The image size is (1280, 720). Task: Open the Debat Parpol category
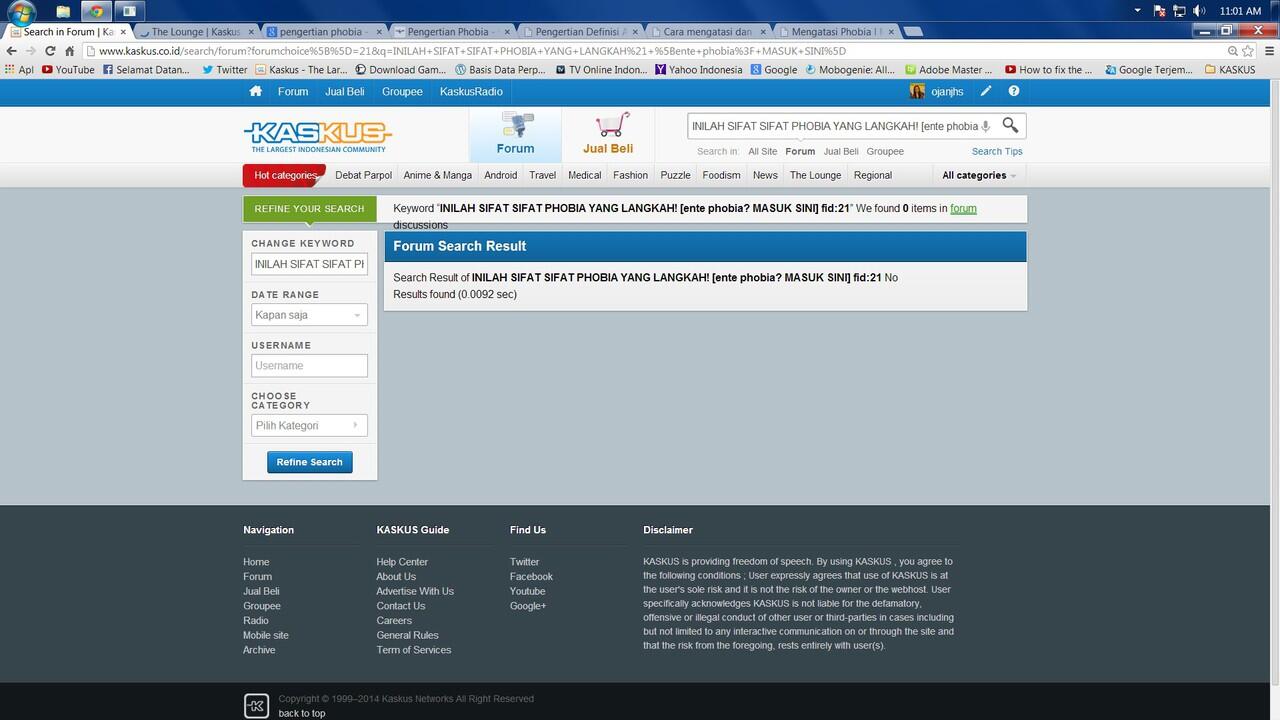click(x=363, y=175)
